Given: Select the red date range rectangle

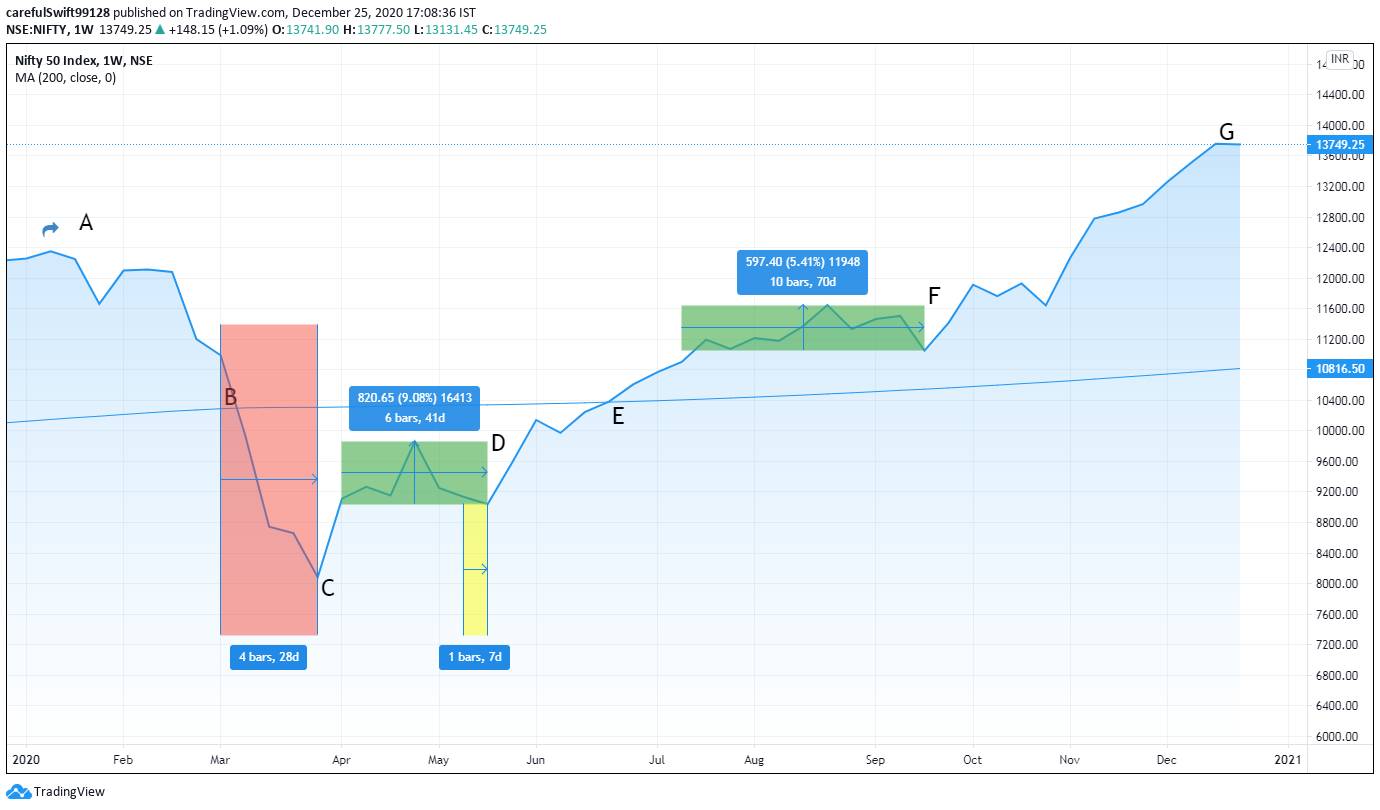Looking at the screenshot, I should tap(268, 479).
